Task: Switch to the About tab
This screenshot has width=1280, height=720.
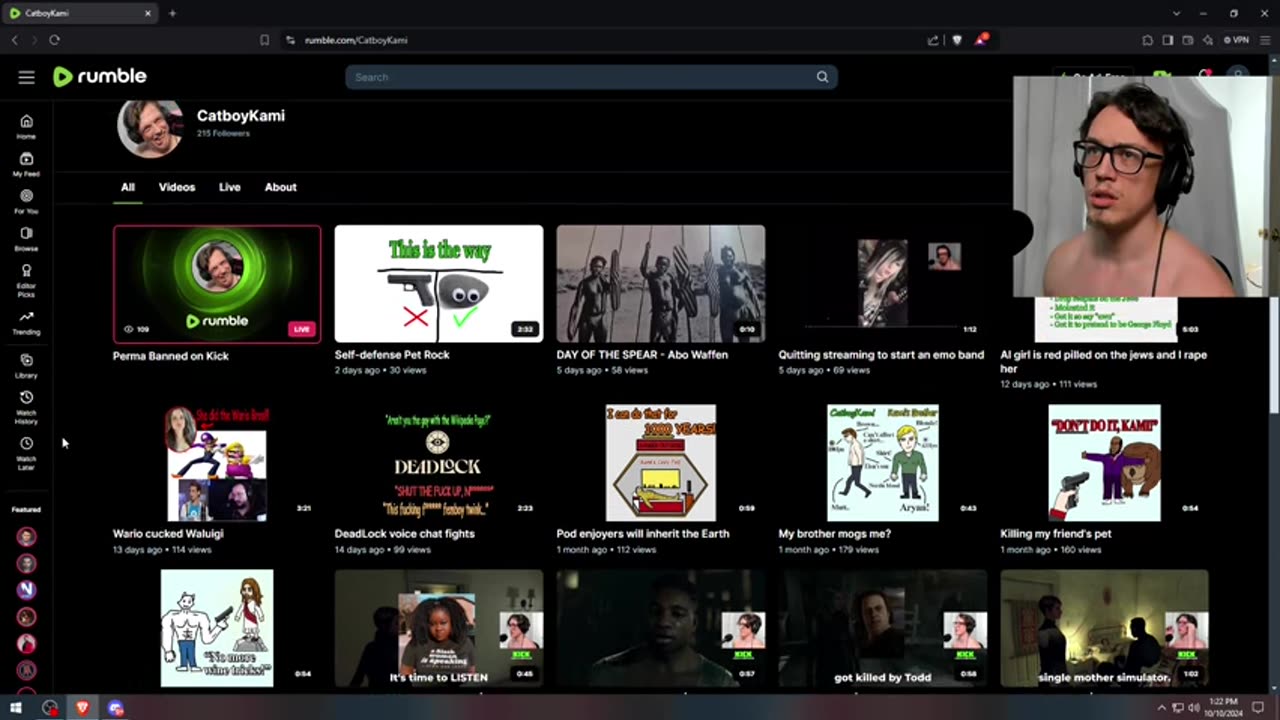Action: 281,187
